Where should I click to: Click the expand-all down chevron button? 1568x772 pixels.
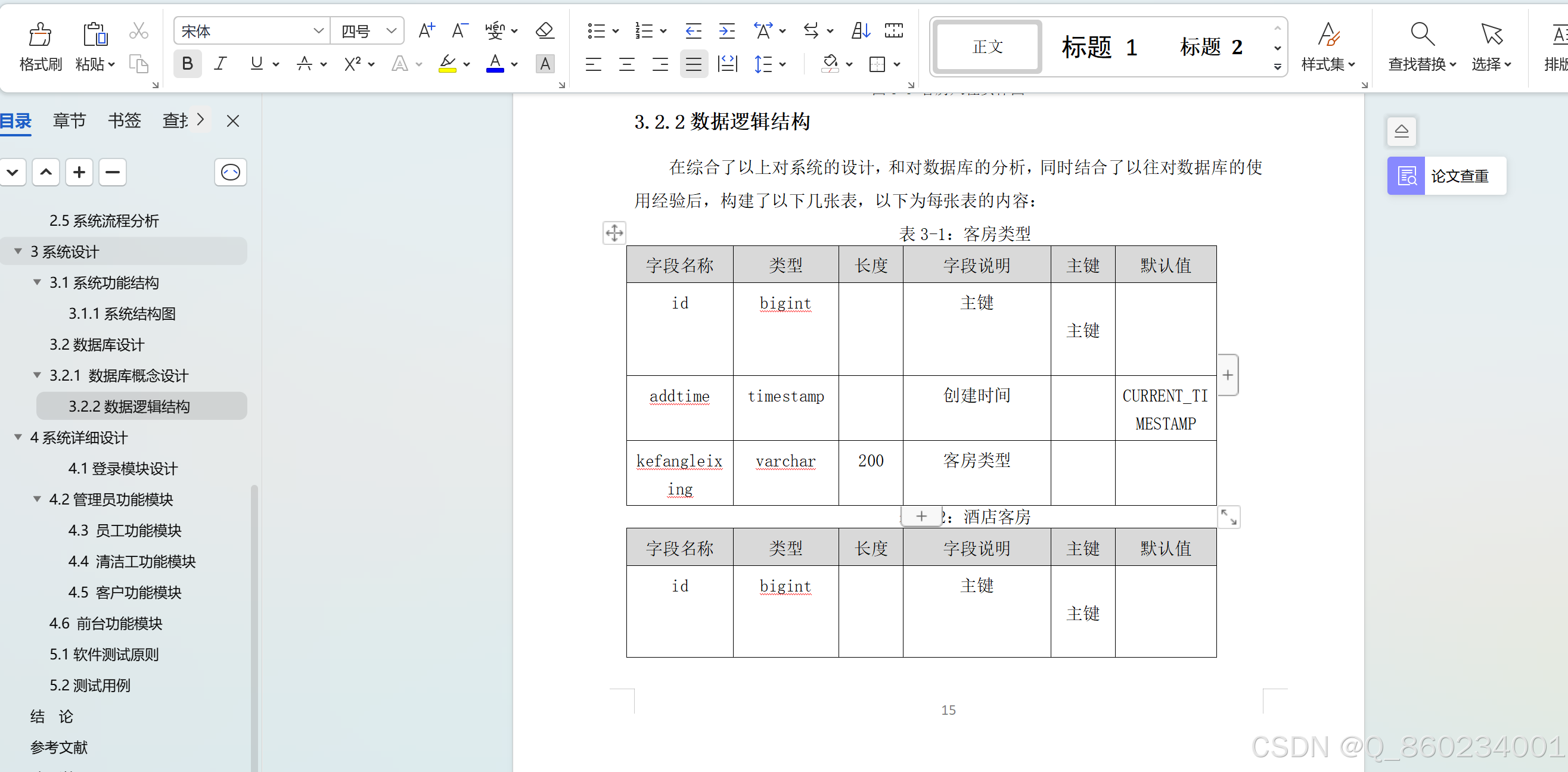point(13,172)
